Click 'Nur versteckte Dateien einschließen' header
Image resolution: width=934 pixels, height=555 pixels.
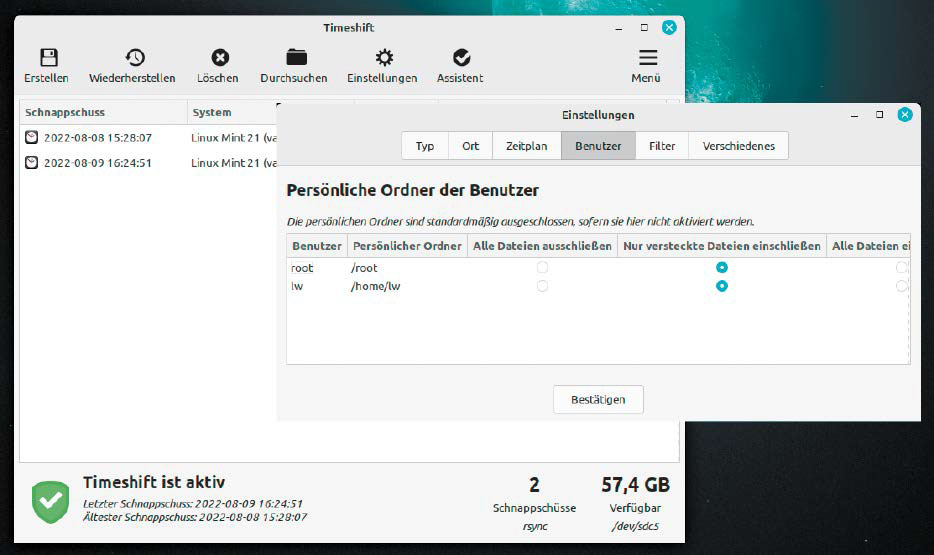coord(722,246)
